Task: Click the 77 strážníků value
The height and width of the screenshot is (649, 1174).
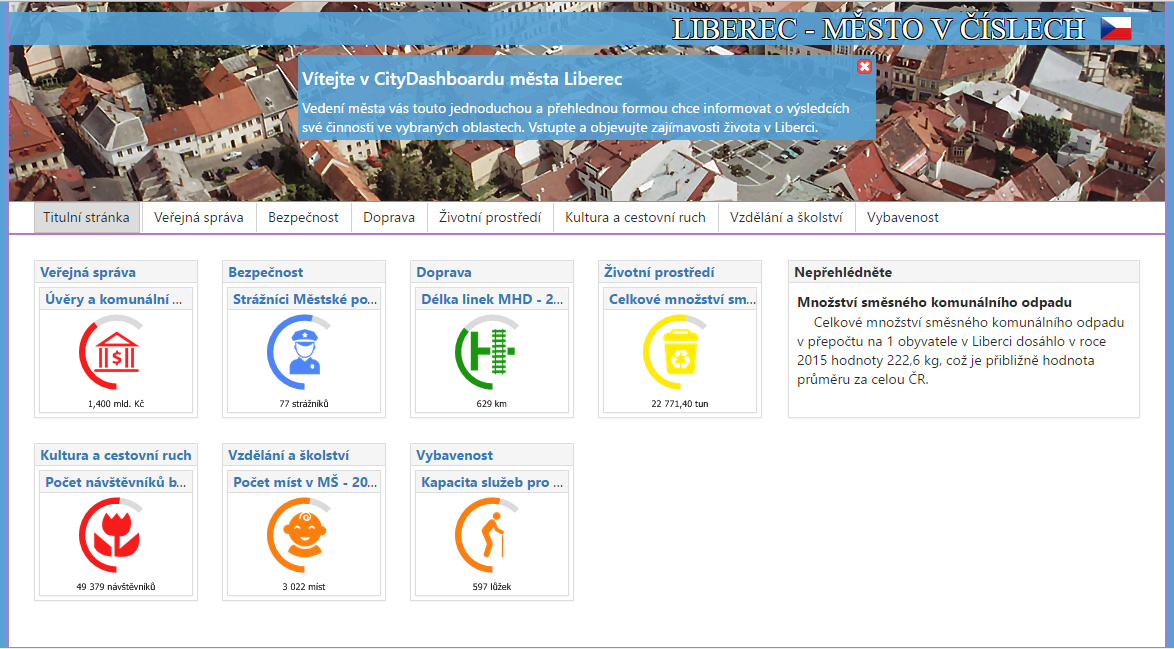Action: coord(304,403)
